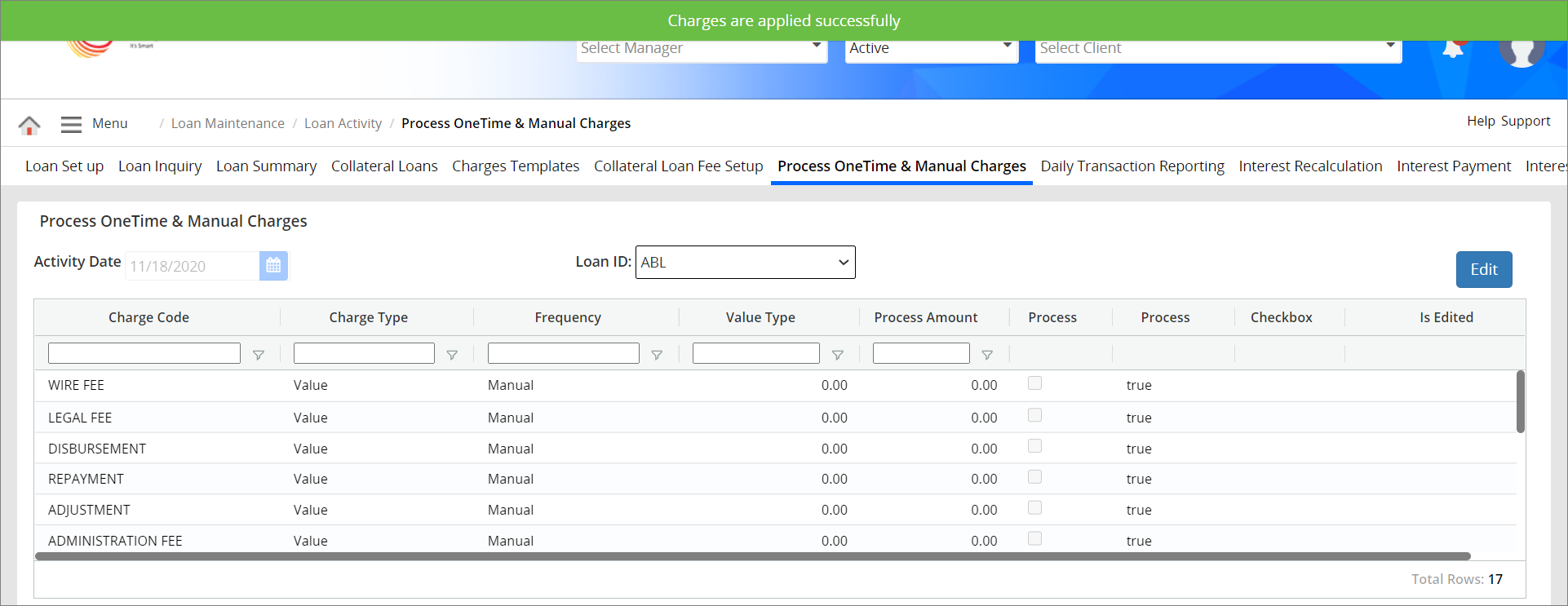Screen dimensions: 1568x606
Task: Click the Process Amount filter icon
Action: tap(987, 355)
